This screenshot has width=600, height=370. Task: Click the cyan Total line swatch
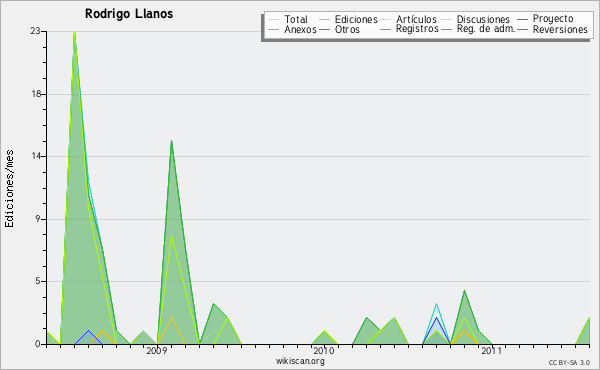point(274,19)
